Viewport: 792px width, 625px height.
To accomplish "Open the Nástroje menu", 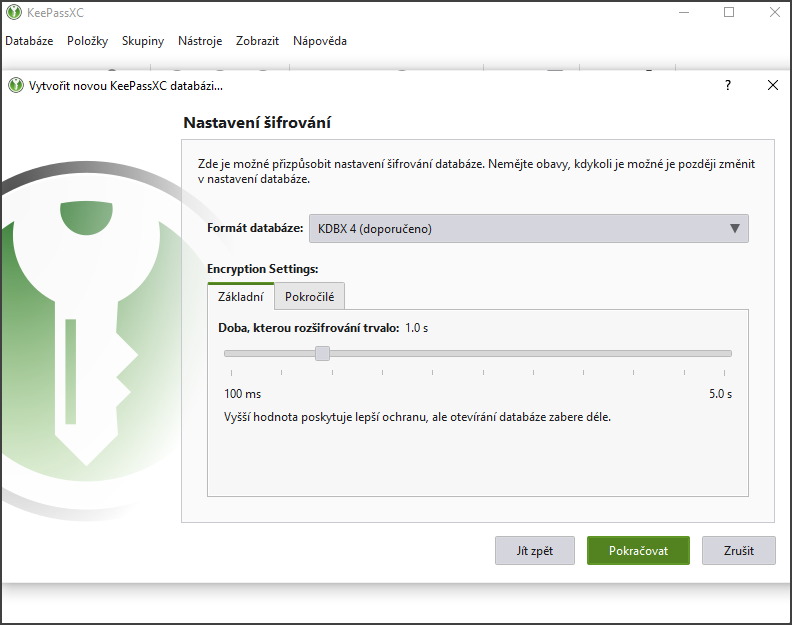I will tap(200, 41).
